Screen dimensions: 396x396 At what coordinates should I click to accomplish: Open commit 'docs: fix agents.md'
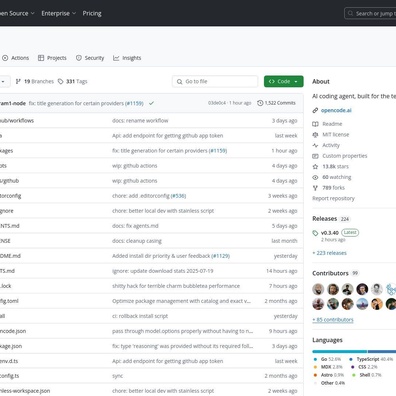[x=135, y=226]
